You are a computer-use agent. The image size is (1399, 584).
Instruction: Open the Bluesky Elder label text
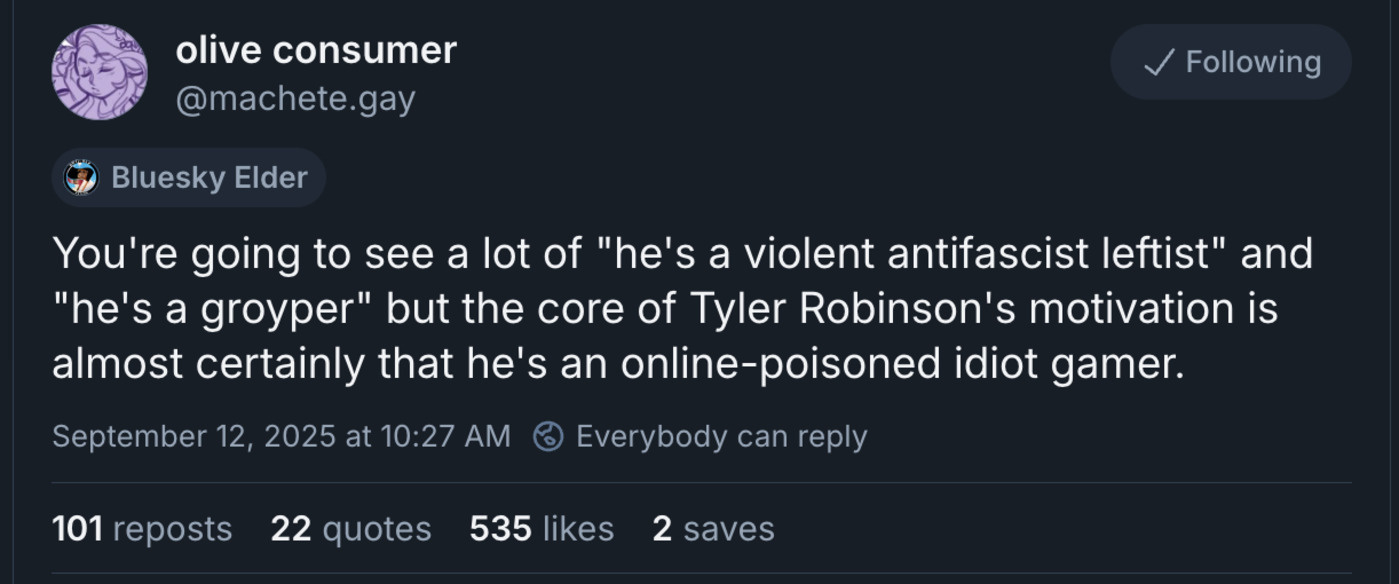tap(209, 178)
